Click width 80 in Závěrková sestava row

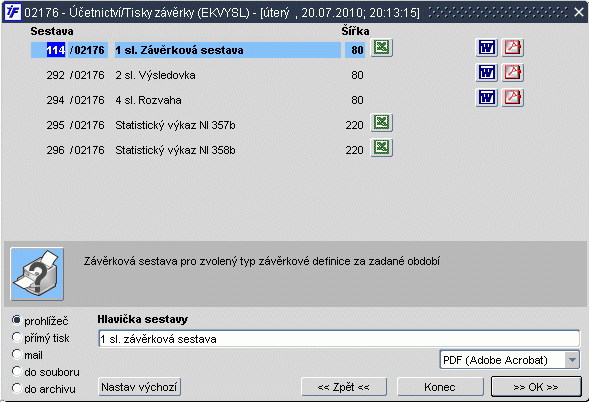click(x=355, y=50)
